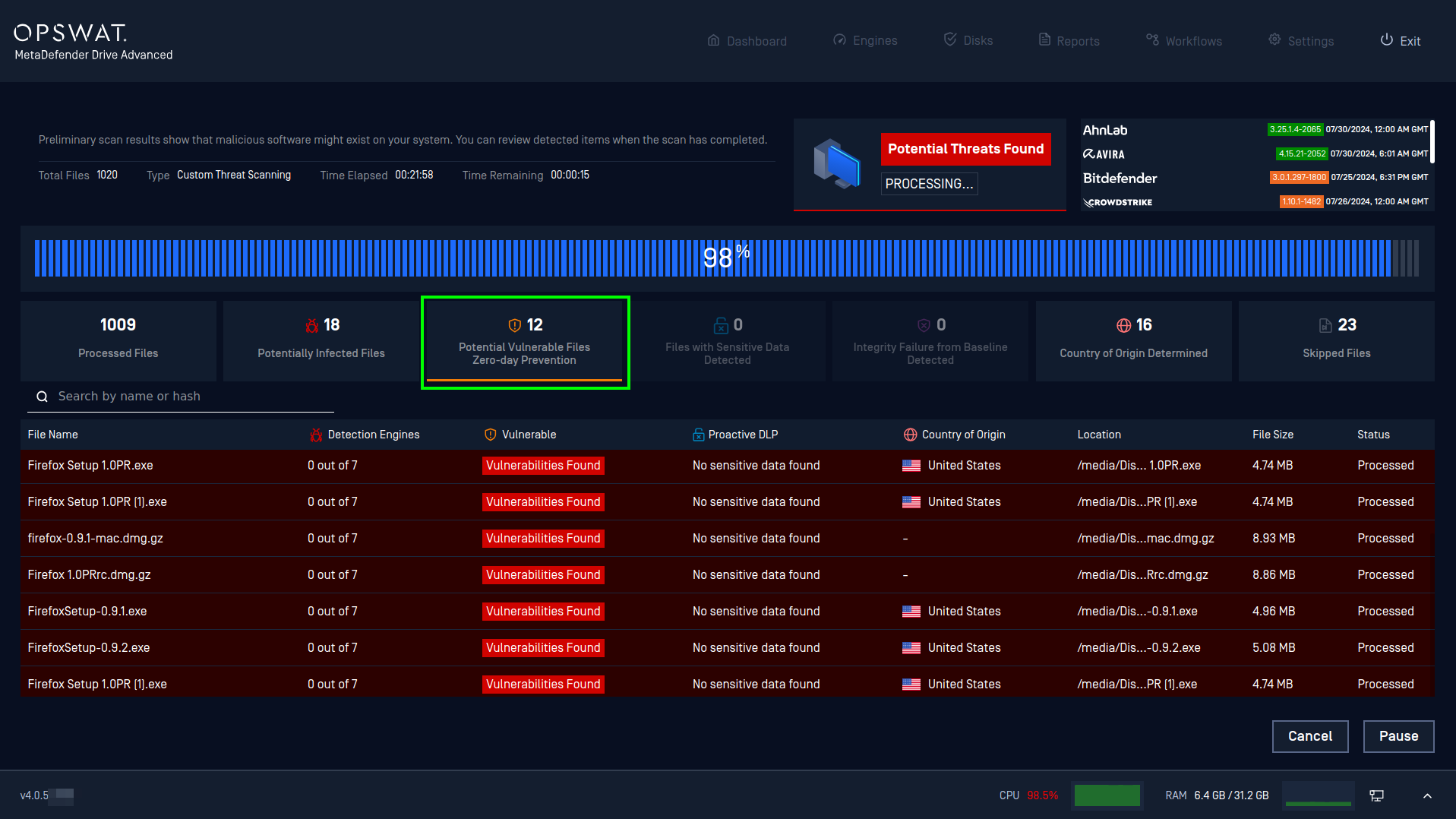Select the firefox-0.9.1-mac.dmg.gz file row
Screen dimensions: 1456x819
point(727,539)
